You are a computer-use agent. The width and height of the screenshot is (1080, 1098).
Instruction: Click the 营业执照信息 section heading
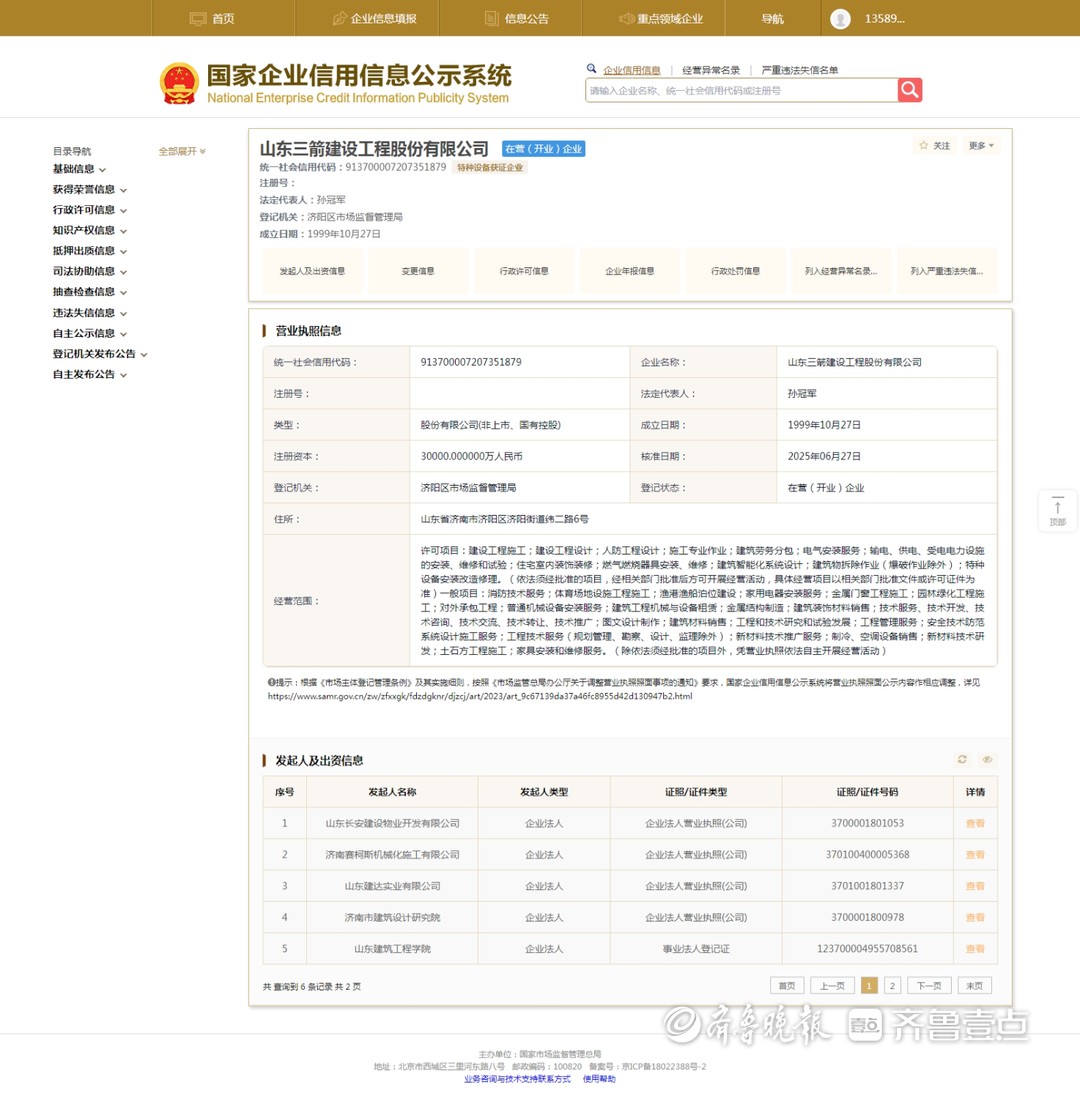[x=308, y=331]
